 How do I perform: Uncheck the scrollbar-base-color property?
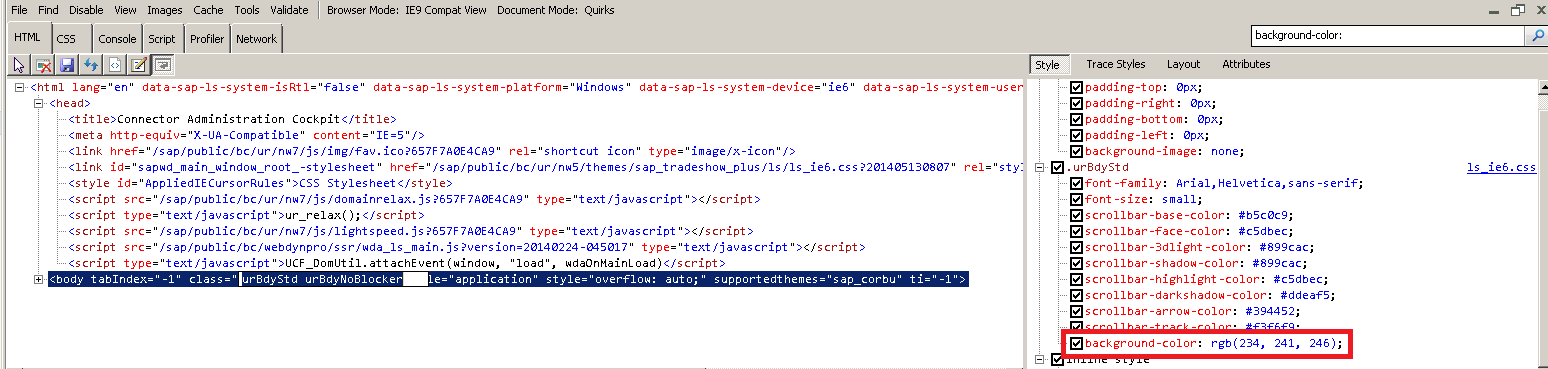click(x=1076, y=216)
